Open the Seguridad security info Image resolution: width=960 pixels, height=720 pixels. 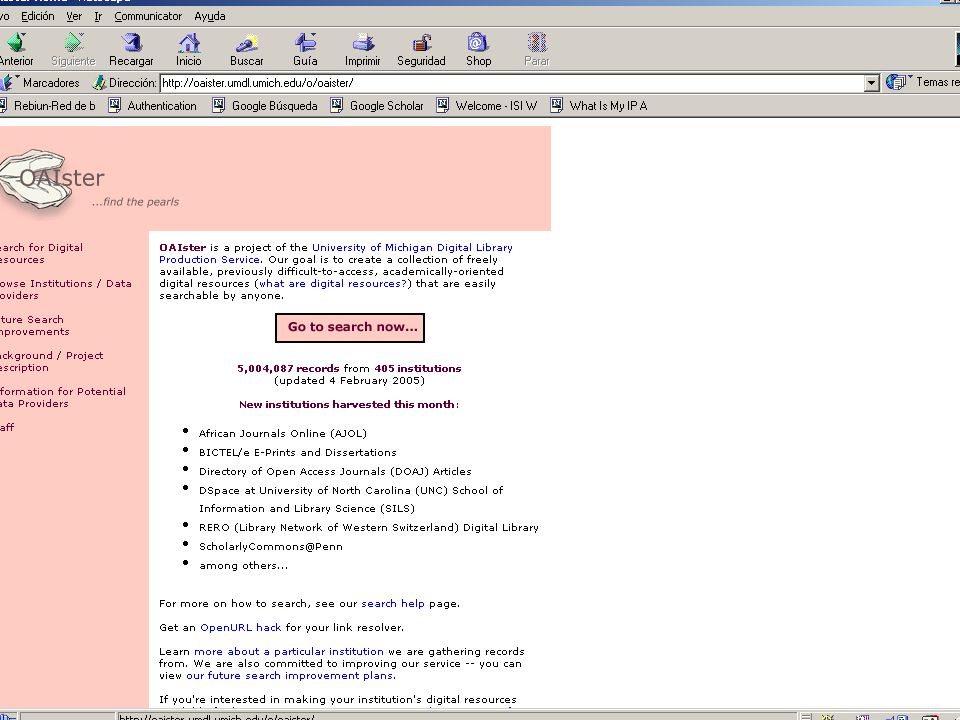click(421, 49)
